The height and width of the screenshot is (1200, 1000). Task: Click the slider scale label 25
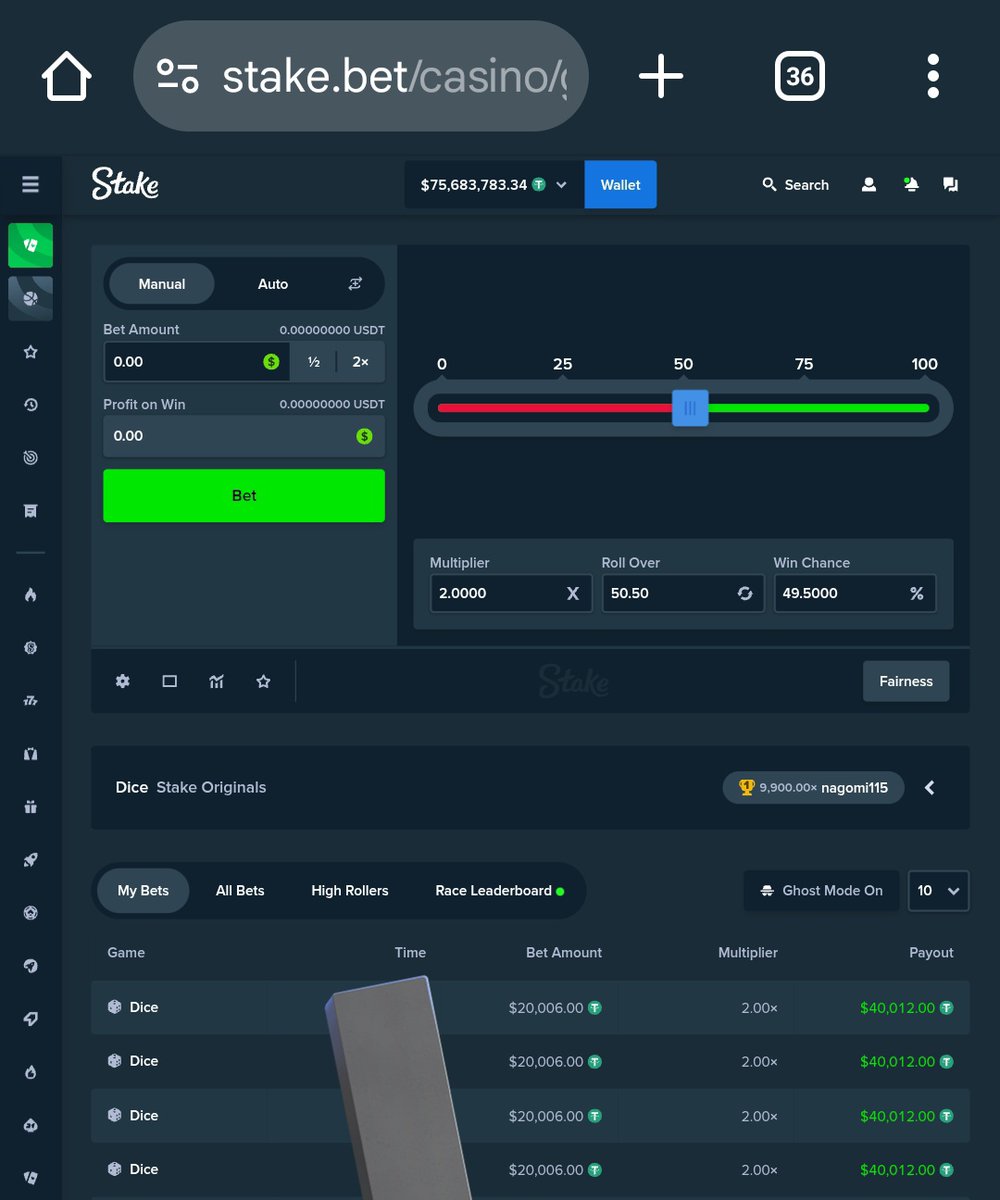pyautogui.click(x=563, y=364)
